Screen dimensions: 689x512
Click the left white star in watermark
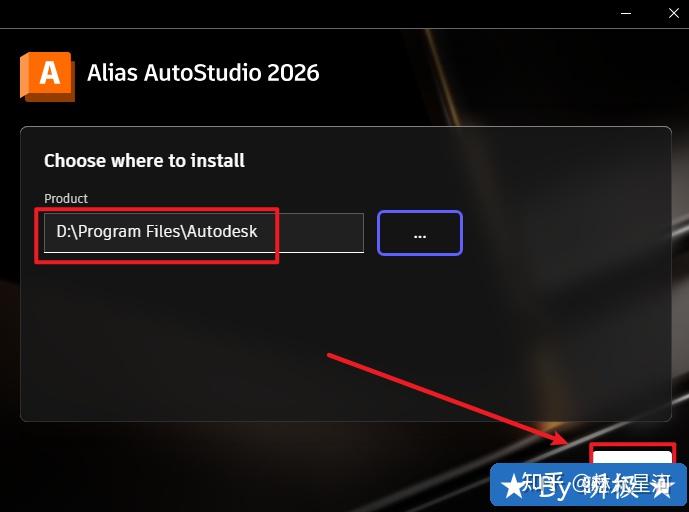point(512,487)
